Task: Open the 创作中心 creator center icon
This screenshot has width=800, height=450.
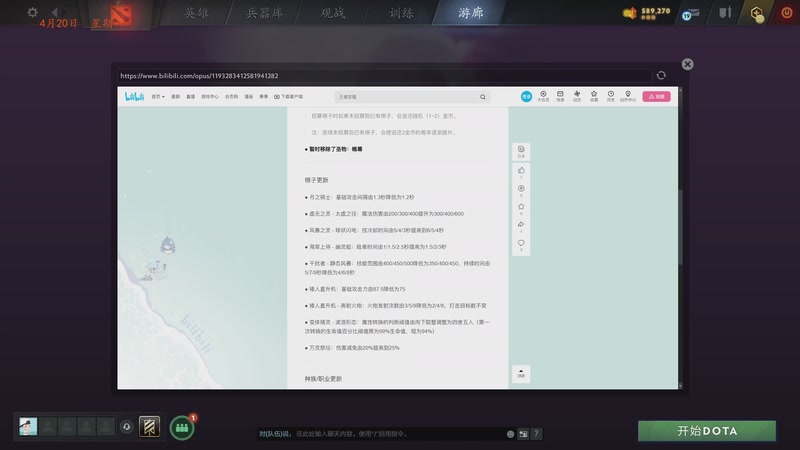Action: point(628,96)
